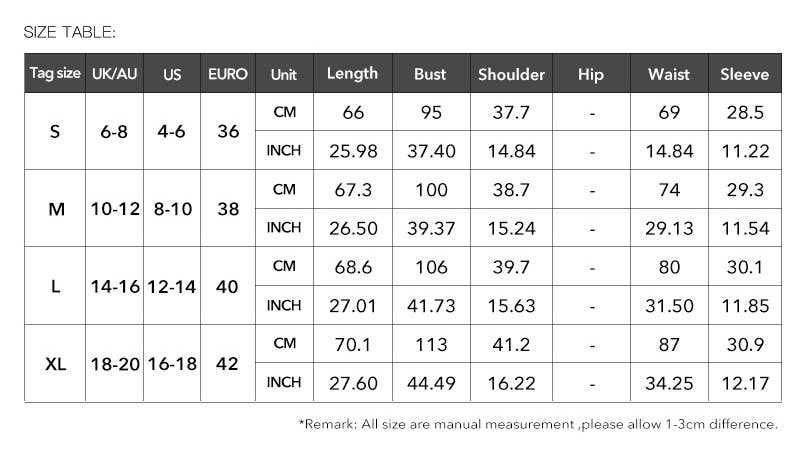This screenshot has height=451, width=804.
Task: Click the Sleeve column header
Action: (x=745, y=75)
